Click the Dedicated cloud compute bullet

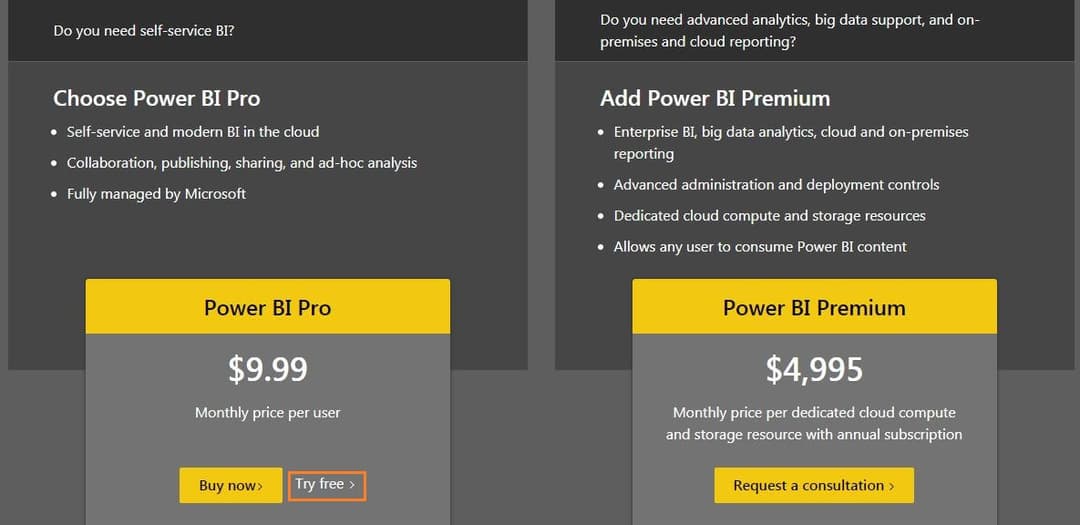point(769,215)
